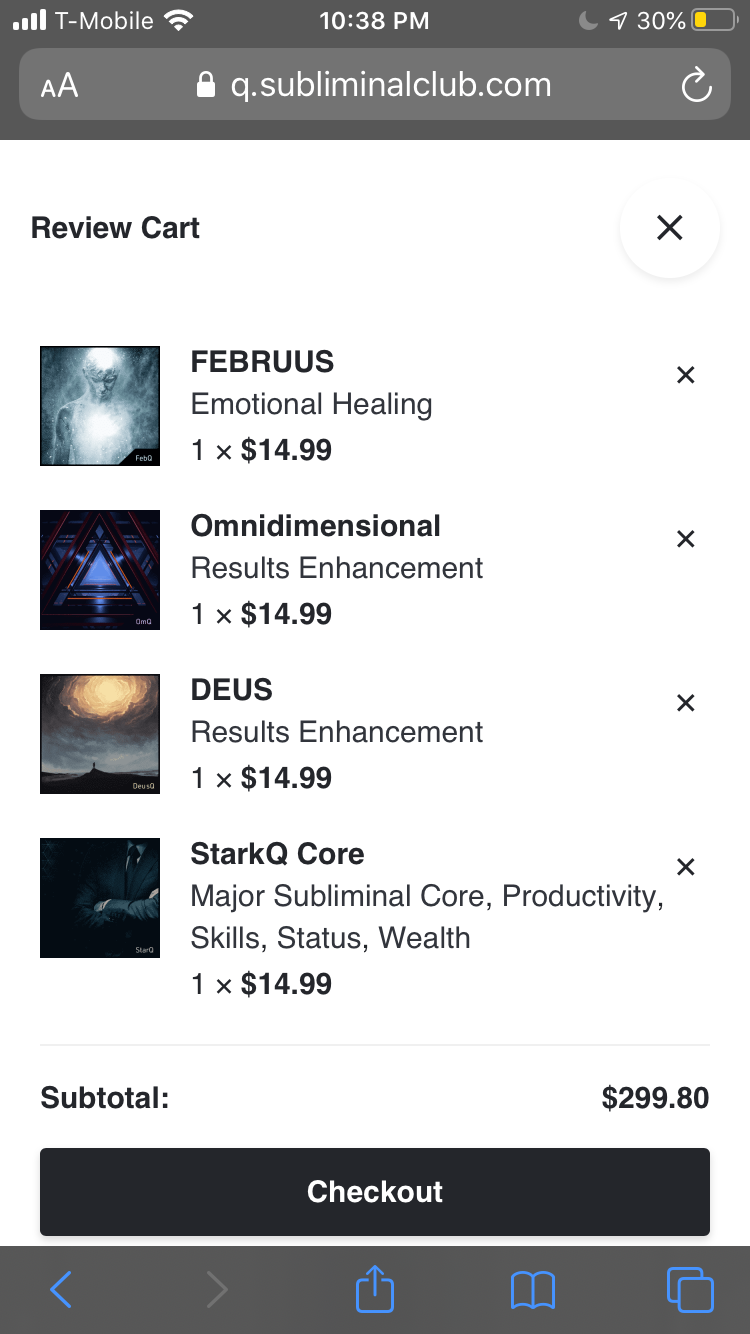The width and height of the screenshot is (750, 1334).
Task: Tap the Omnidimensional product title
Action: pyautogui.click(x=315, y=526)
